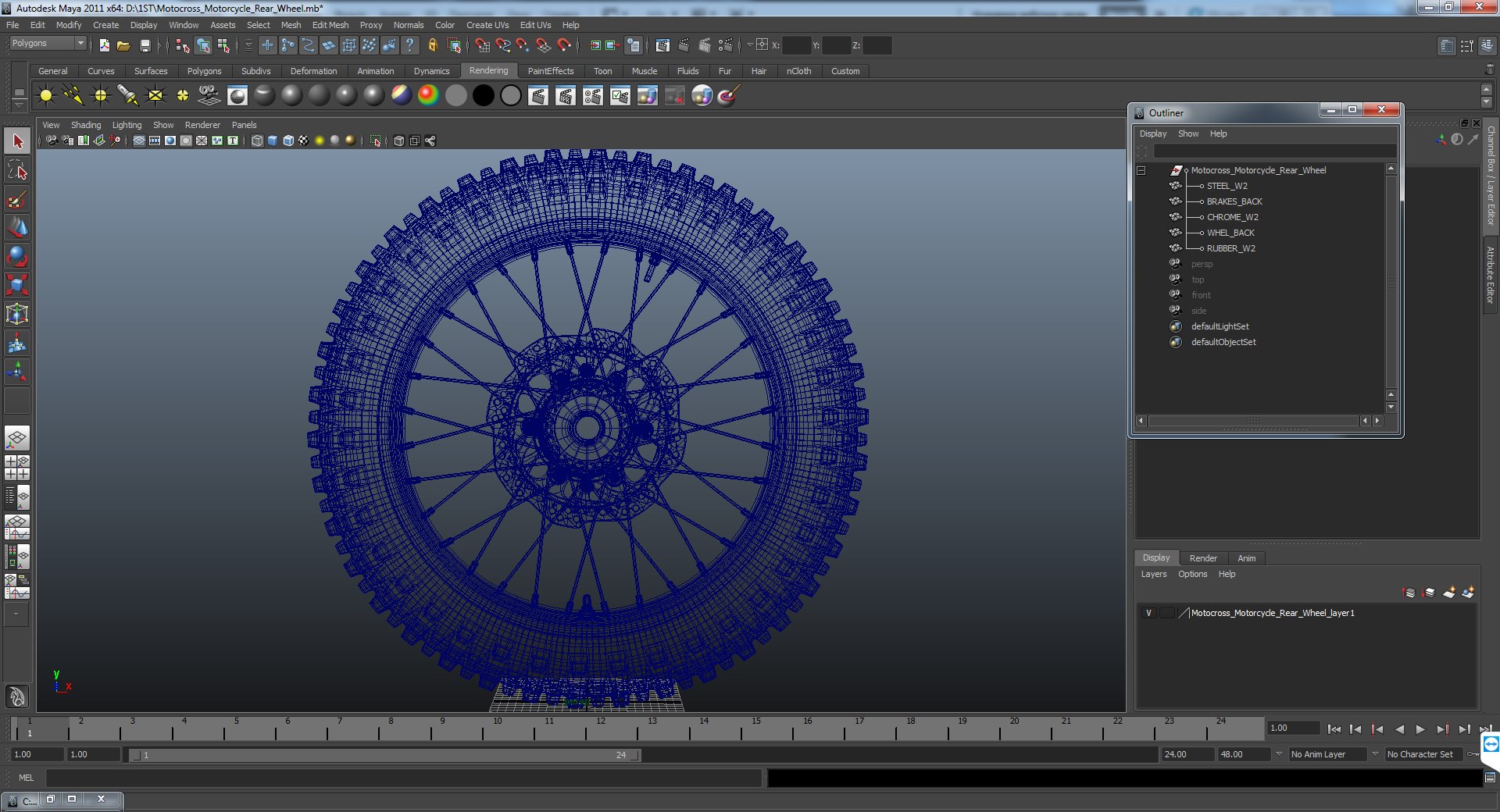Switch to the Render layer tab
The image size is (1500, 812).
click(x=1203, y=558)
